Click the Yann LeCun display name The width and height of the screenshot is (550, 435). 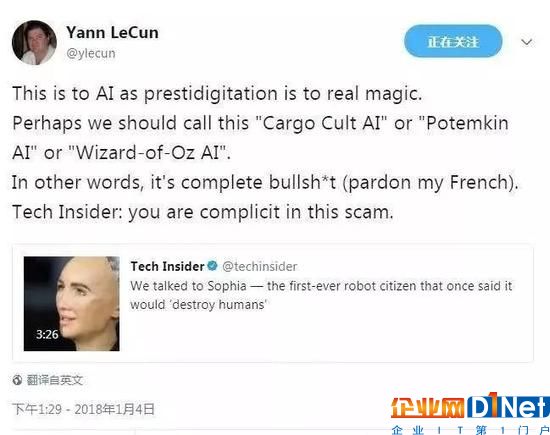(112, 33)
